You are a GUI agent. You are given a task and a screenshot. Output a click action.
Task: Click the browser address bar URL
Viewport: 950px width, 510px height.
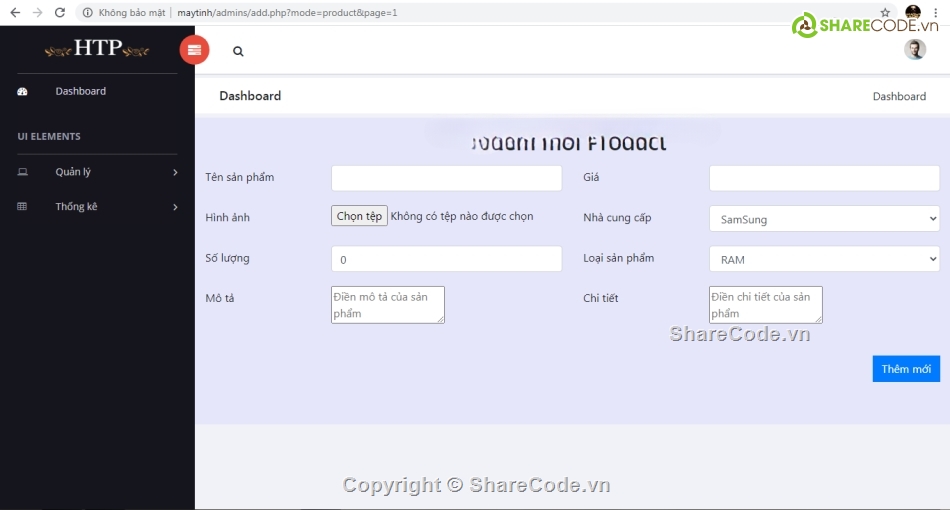(x=287, y=13)
